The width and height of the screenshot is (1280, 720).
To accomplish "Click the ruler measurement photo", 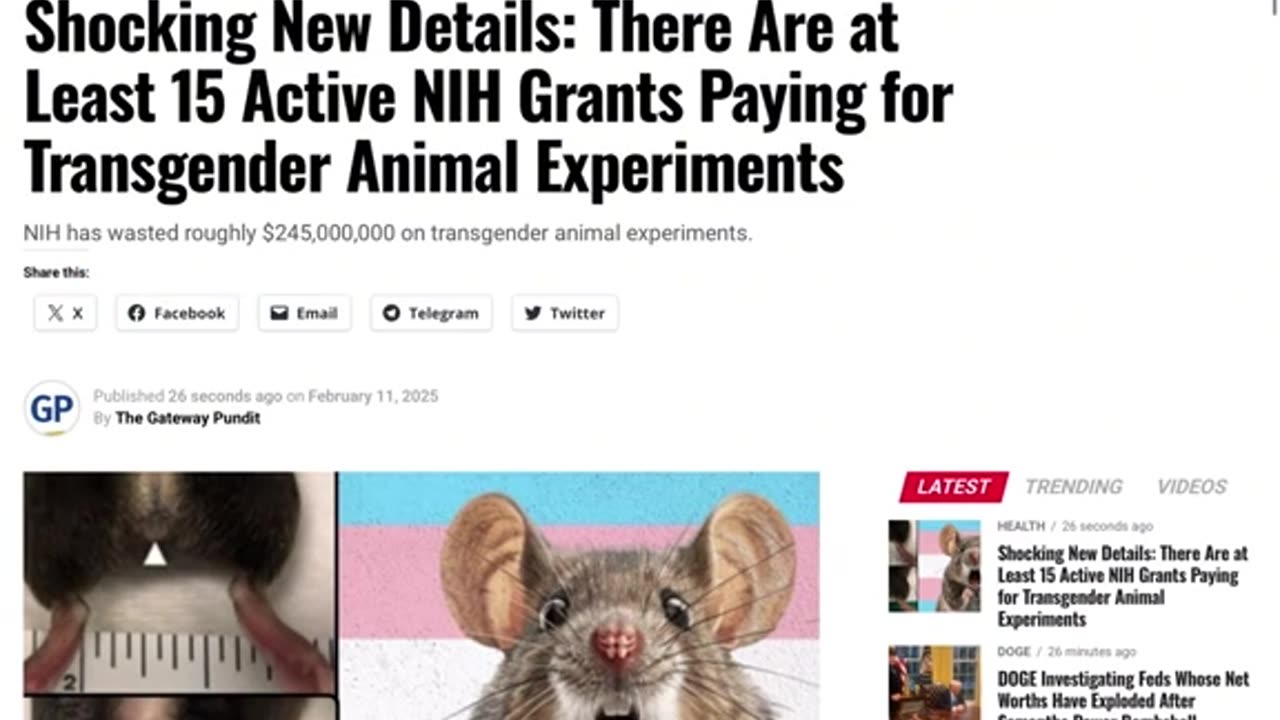I will [x=179, y=583].
